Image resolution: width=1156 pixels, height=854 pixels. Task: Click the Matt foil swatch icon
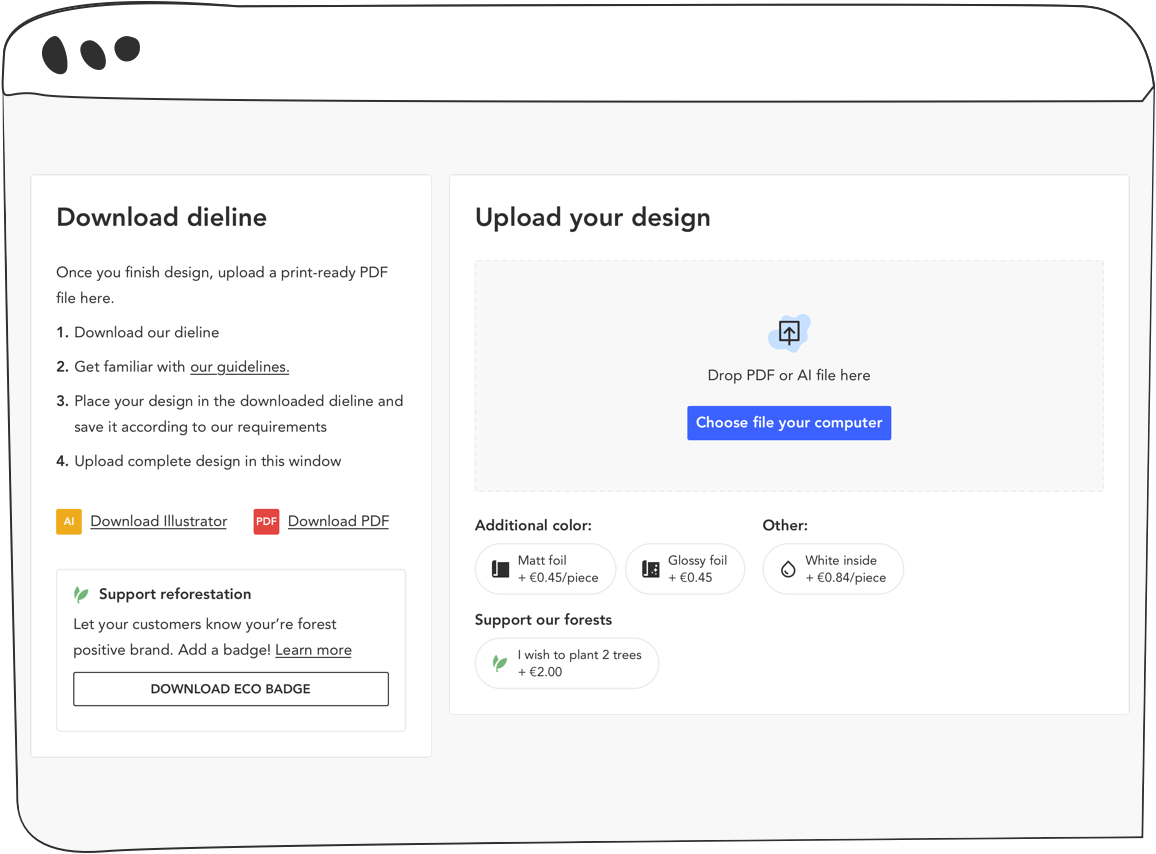(x=501, y=569)
